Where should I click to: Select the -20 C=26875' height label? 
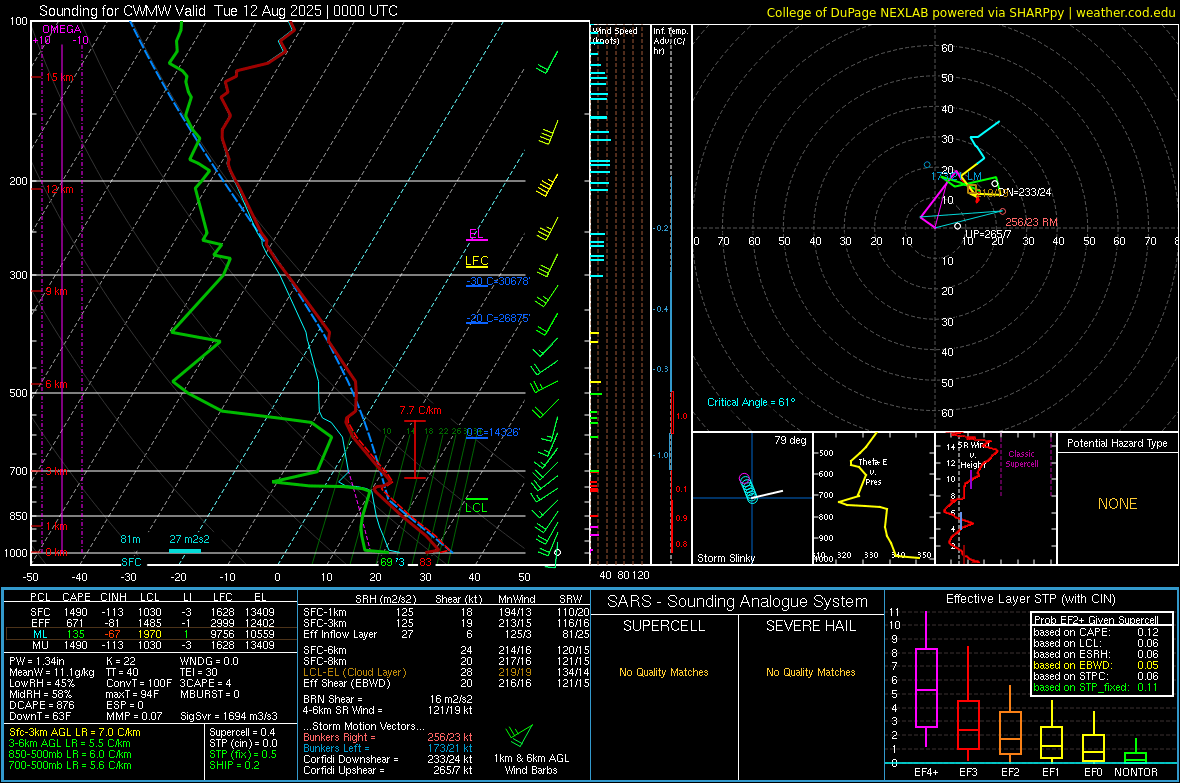(498, 318)
